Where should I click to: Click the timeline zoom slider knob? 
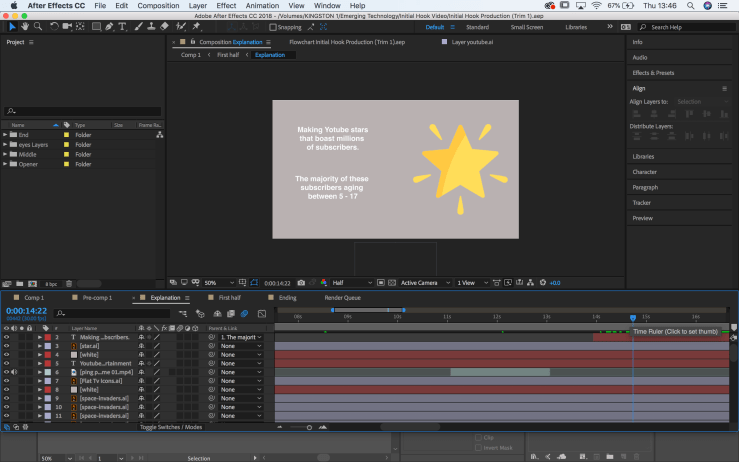click(309, 428)
